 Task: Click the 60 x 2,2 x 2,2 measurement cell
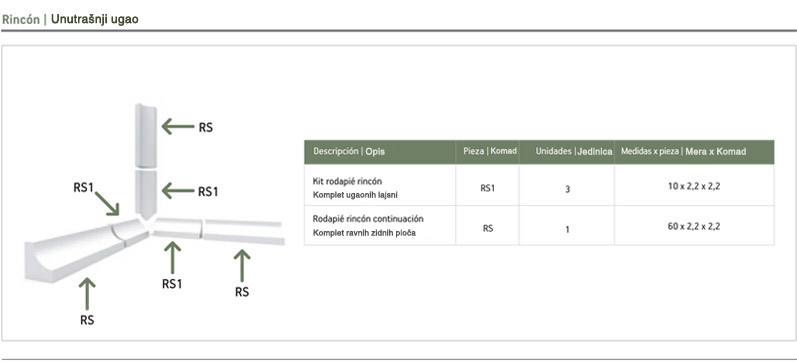[x=694, y=226]
